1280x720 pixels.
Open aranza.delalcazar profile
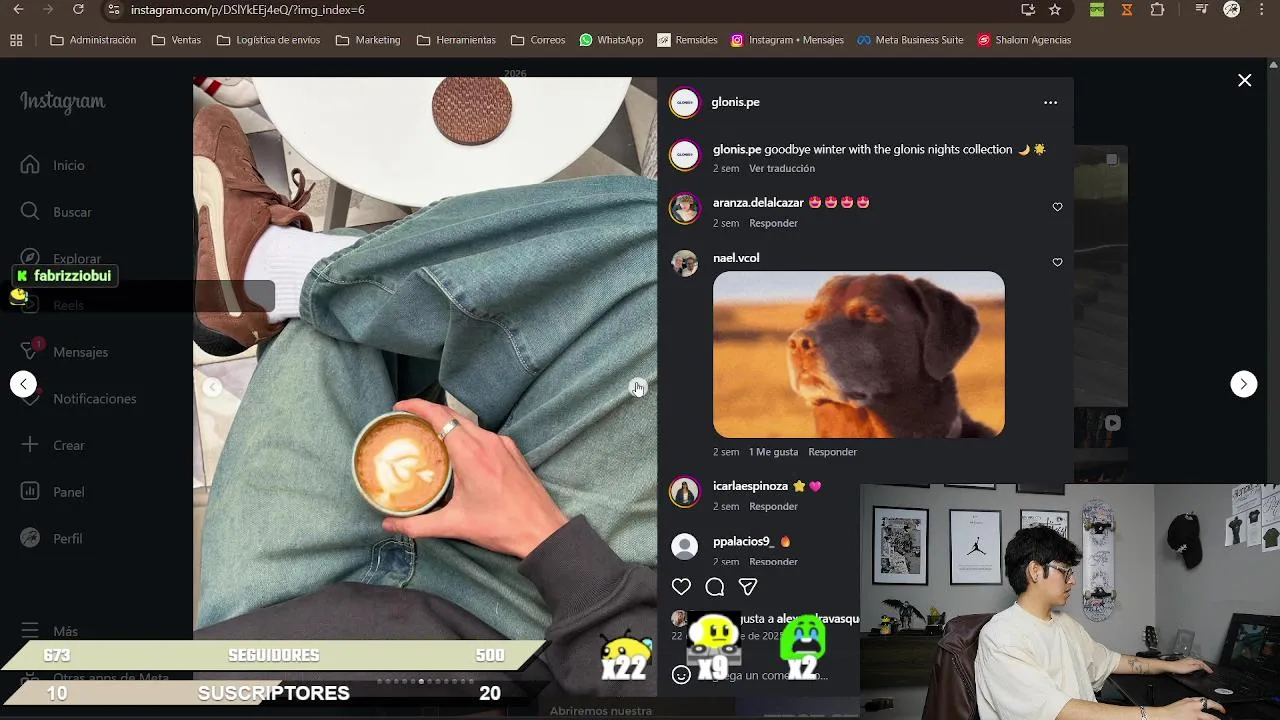(758, 202)
